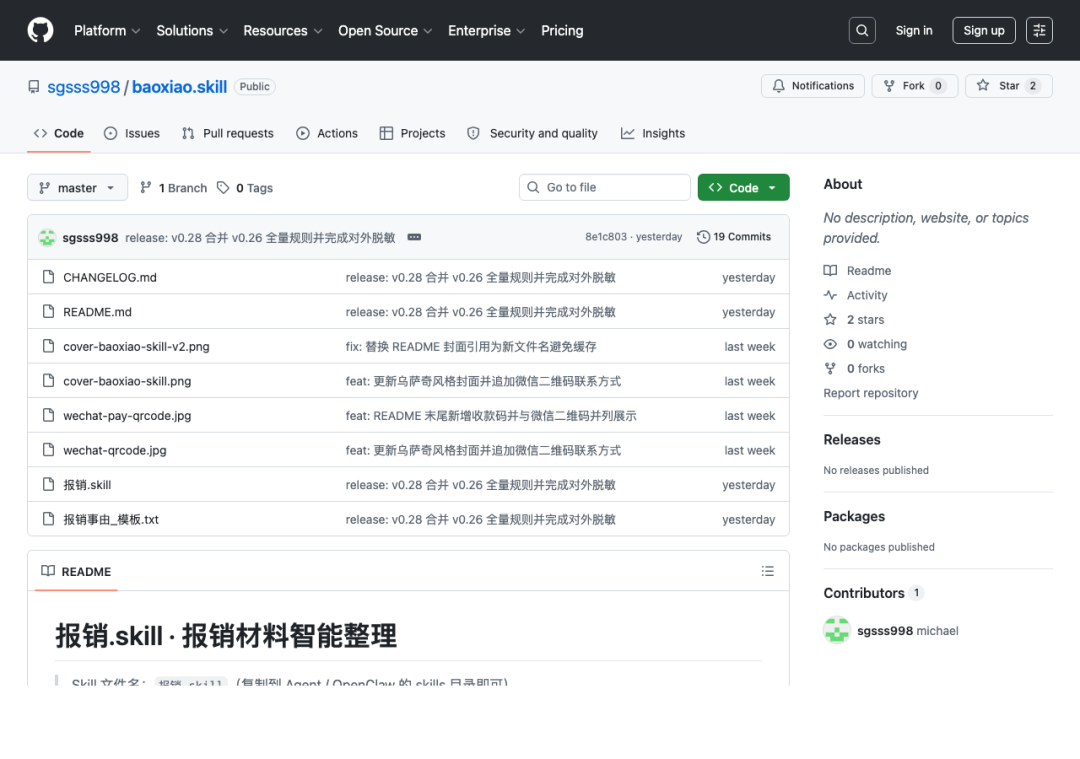The height and width of the screenshot is (759, 1080).
Task: View the 19 Commits history
Action: click(734, 237)
